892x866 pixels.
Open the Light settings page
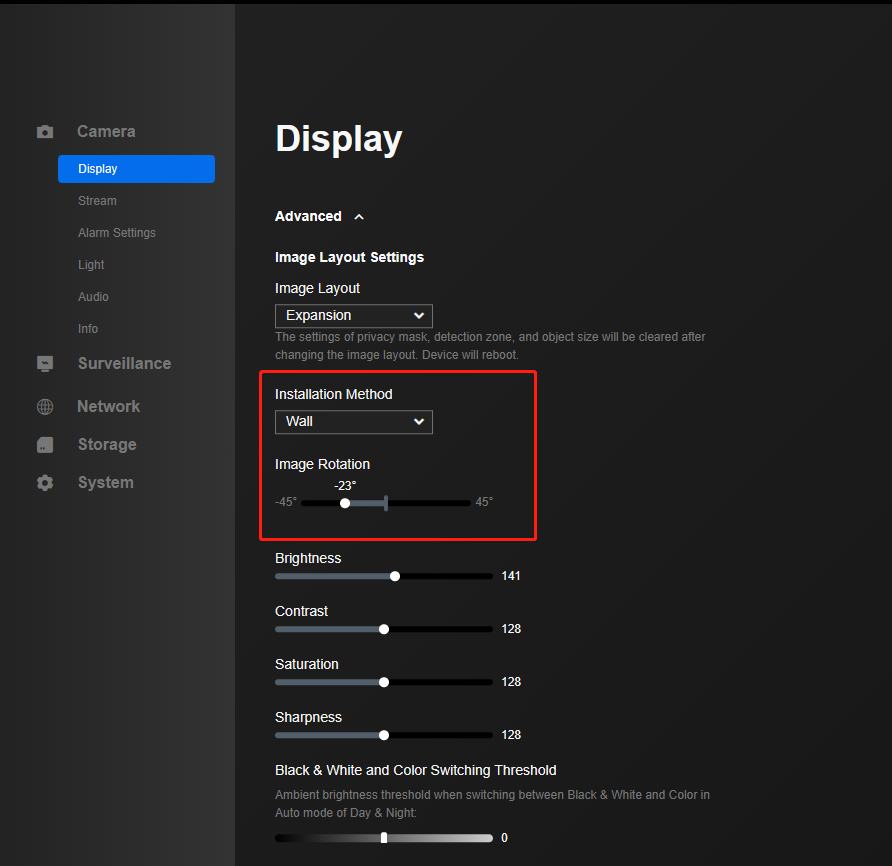(x=91, y=265)
